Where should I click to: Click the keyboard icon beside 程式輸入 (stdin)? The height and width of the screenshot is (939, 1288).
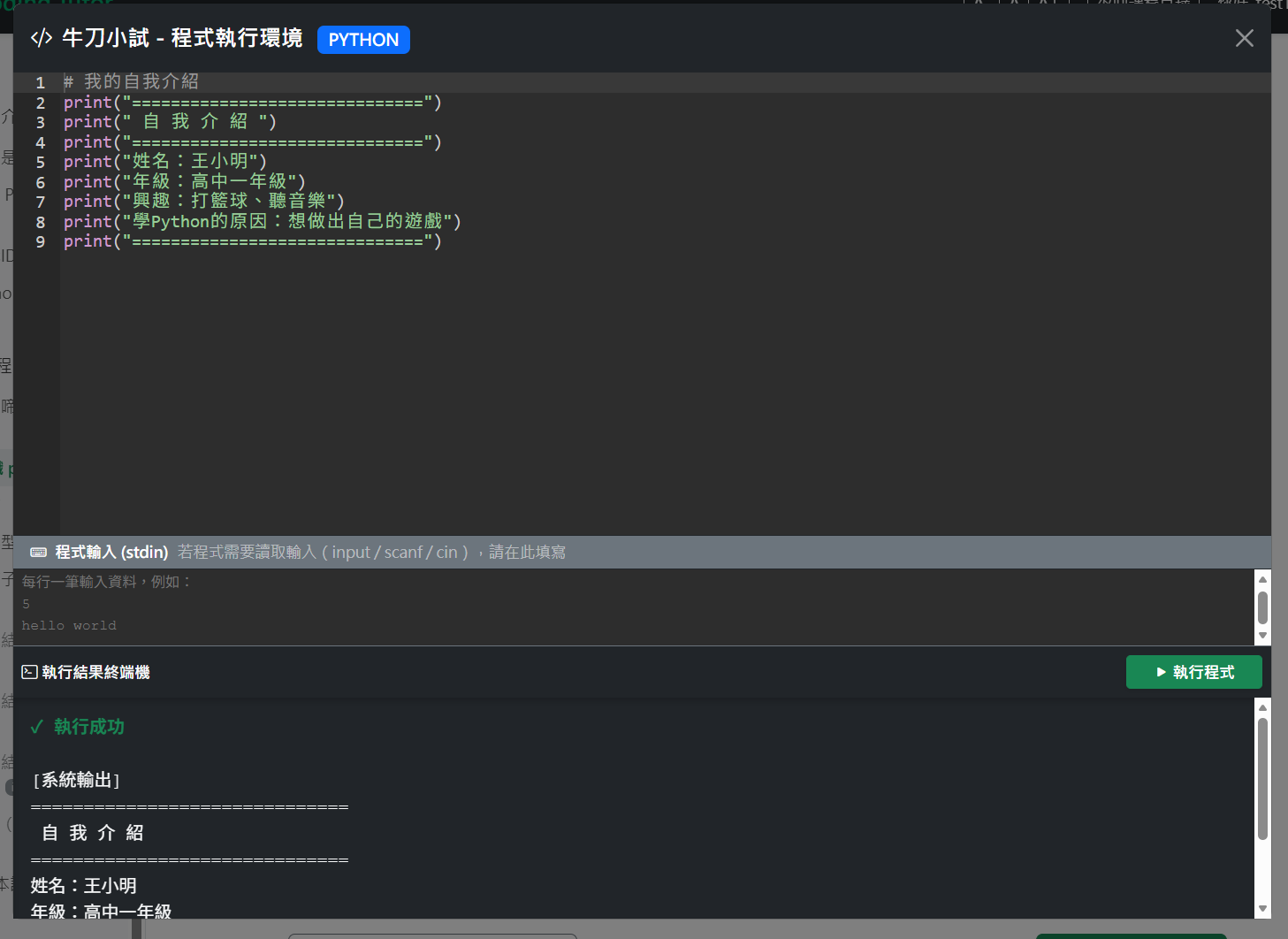(x=38, y=553)
